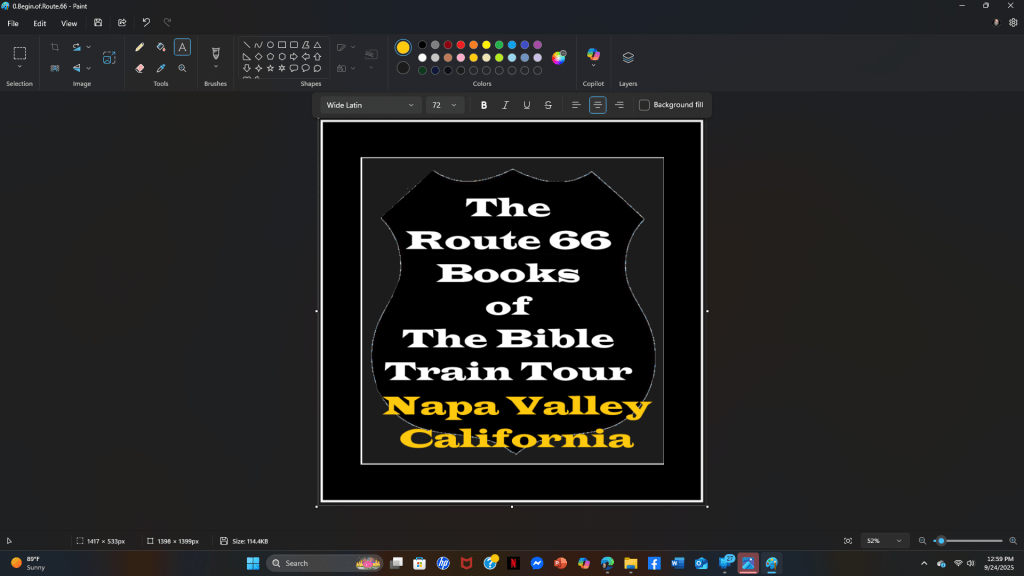Open the Layers panel
The width and height of the screenshot is (1024, 576).
click(628, 58)
